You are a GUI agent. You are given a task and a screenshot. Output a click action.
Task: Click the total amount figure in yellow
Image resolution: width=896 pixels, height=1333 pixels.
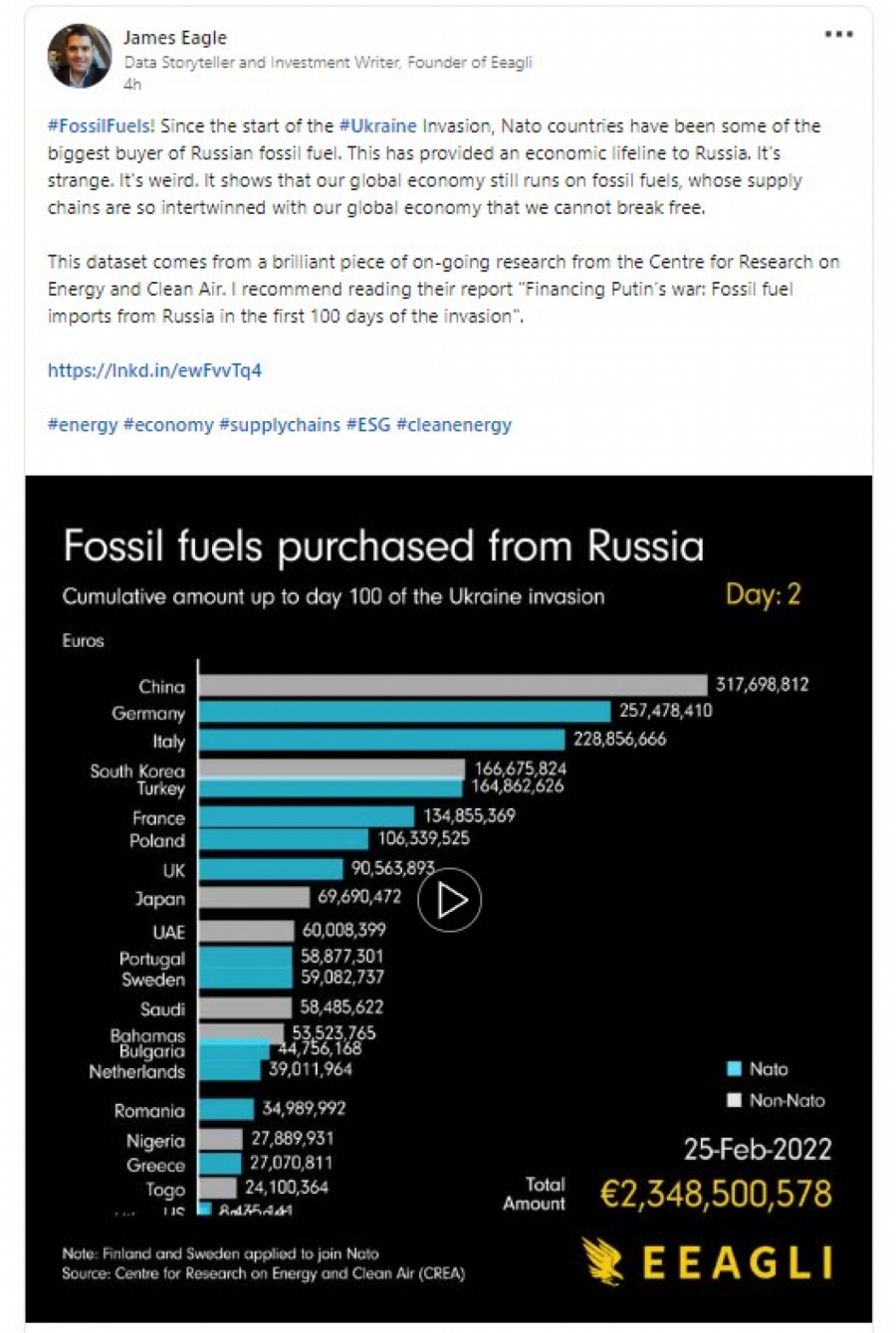pos(716,1194)
